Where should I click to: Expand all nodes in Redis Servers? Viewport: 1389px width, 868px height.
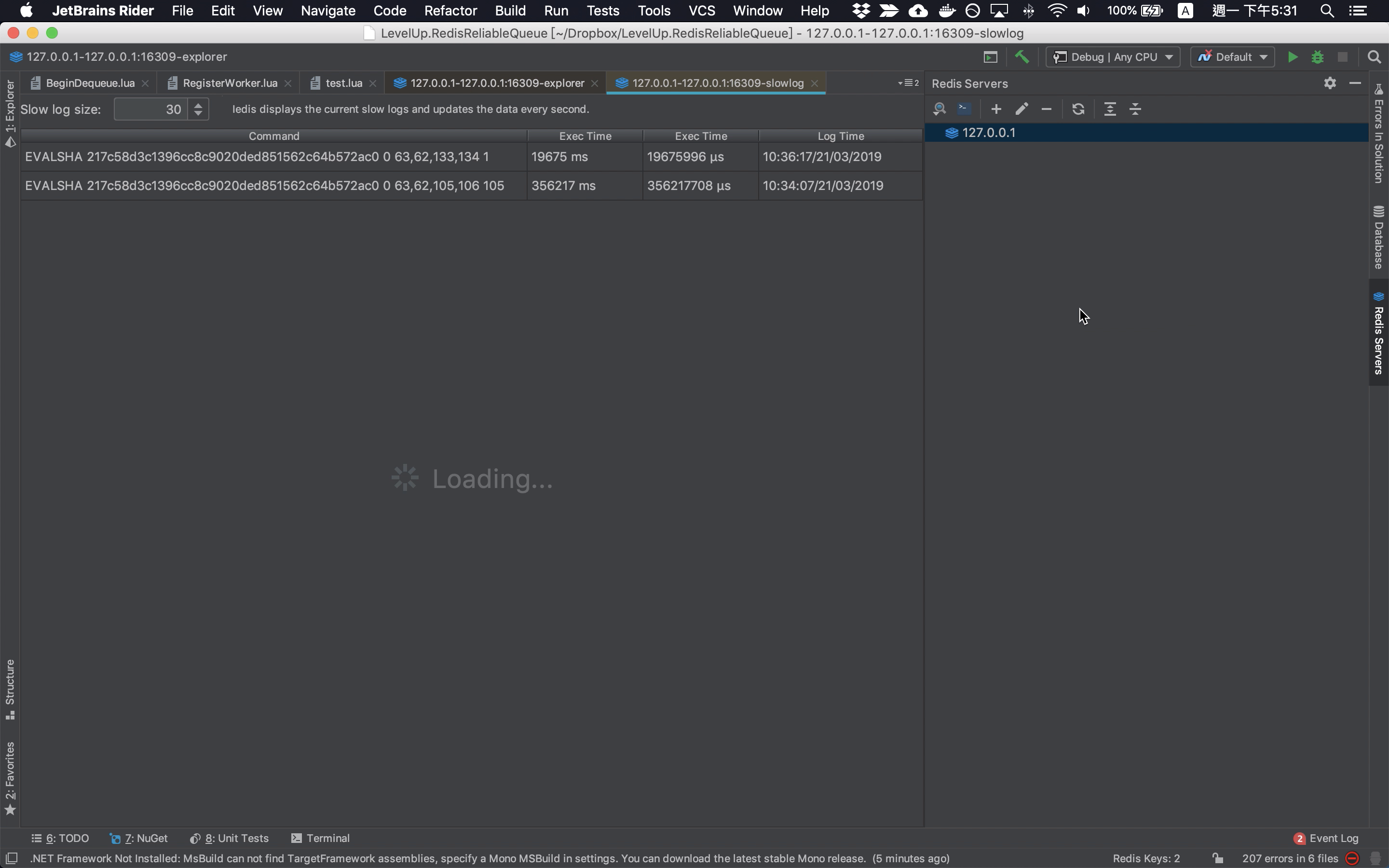(1110, 109)
